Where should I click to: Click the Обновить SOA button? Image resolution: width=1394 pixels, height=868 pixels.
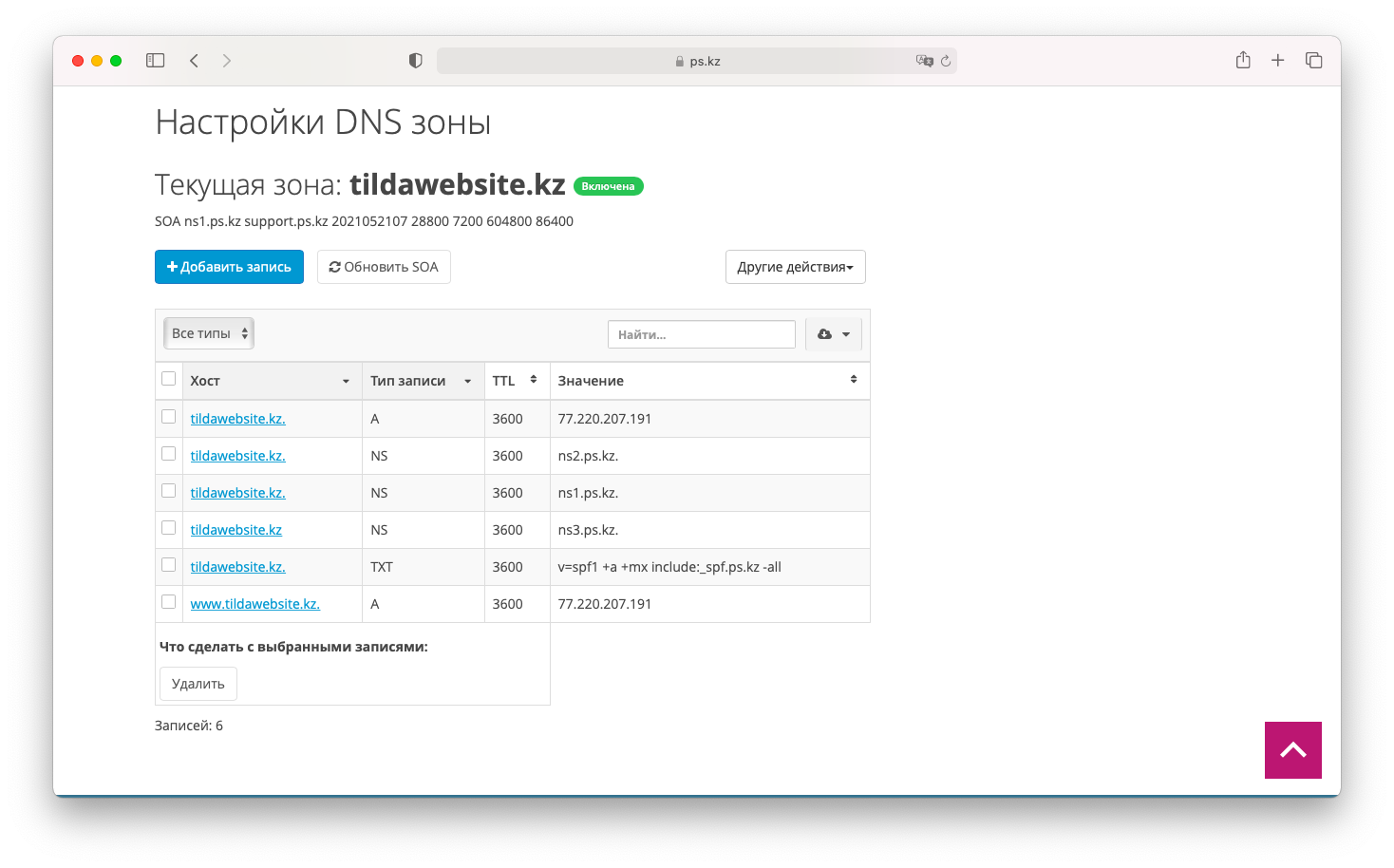384,267
